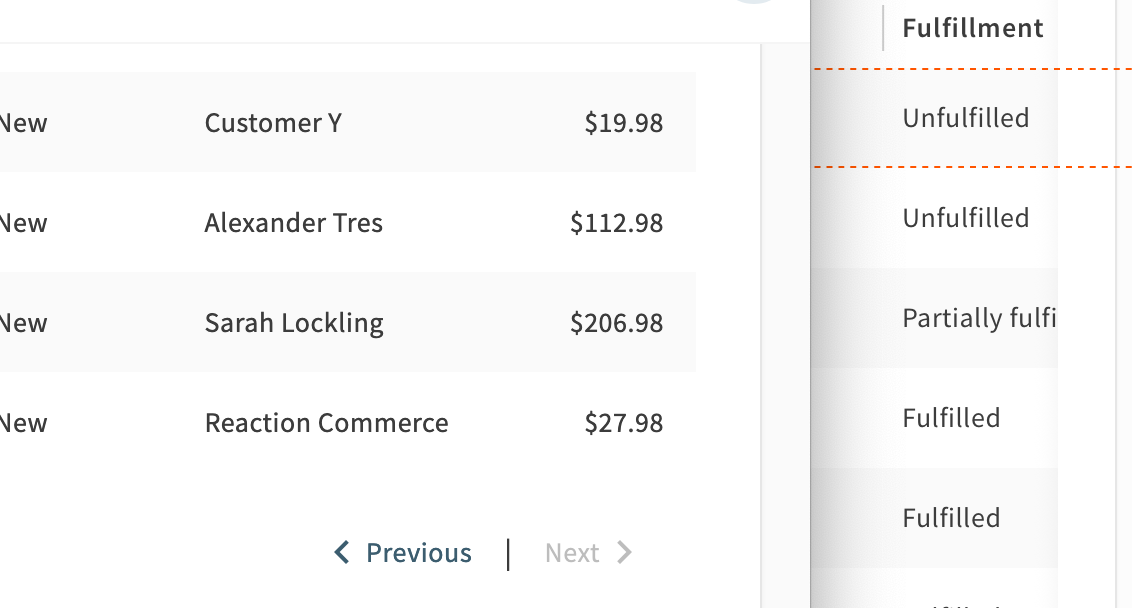Click the disabled Next pagination link
Screen dimensions: 1132x608
[x=572, y=552]
